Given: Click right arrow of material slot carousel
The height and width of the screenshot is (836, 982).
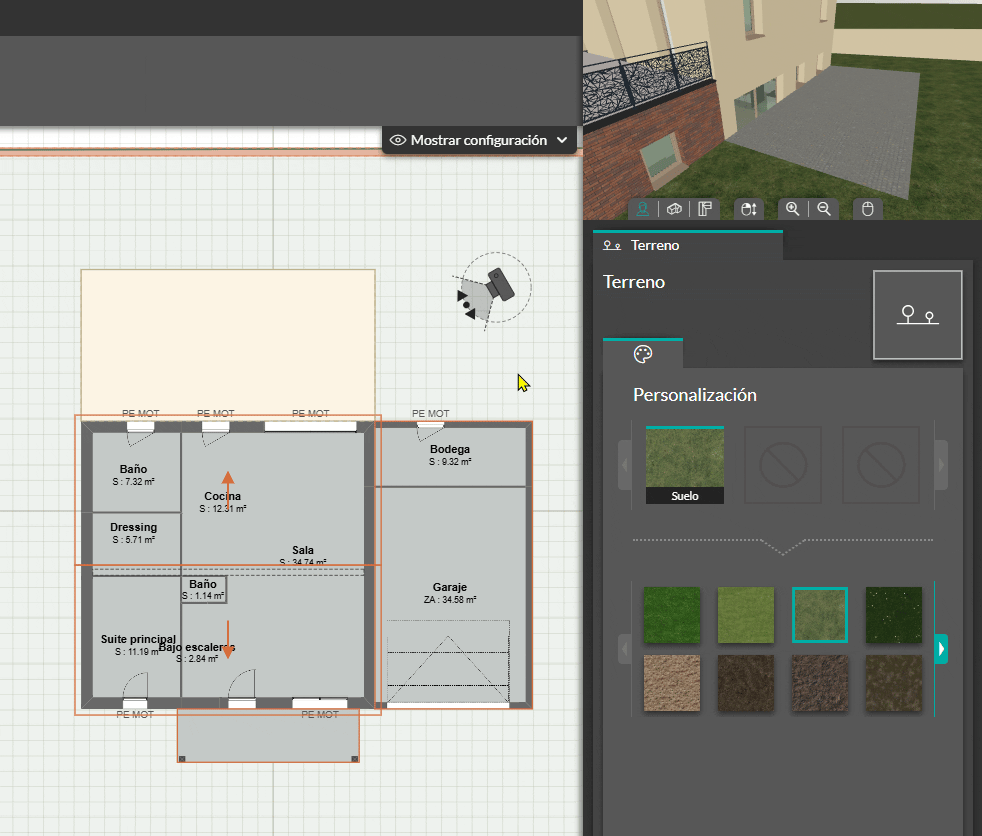Looking at the screenshot, I should (x=941, y=465).
